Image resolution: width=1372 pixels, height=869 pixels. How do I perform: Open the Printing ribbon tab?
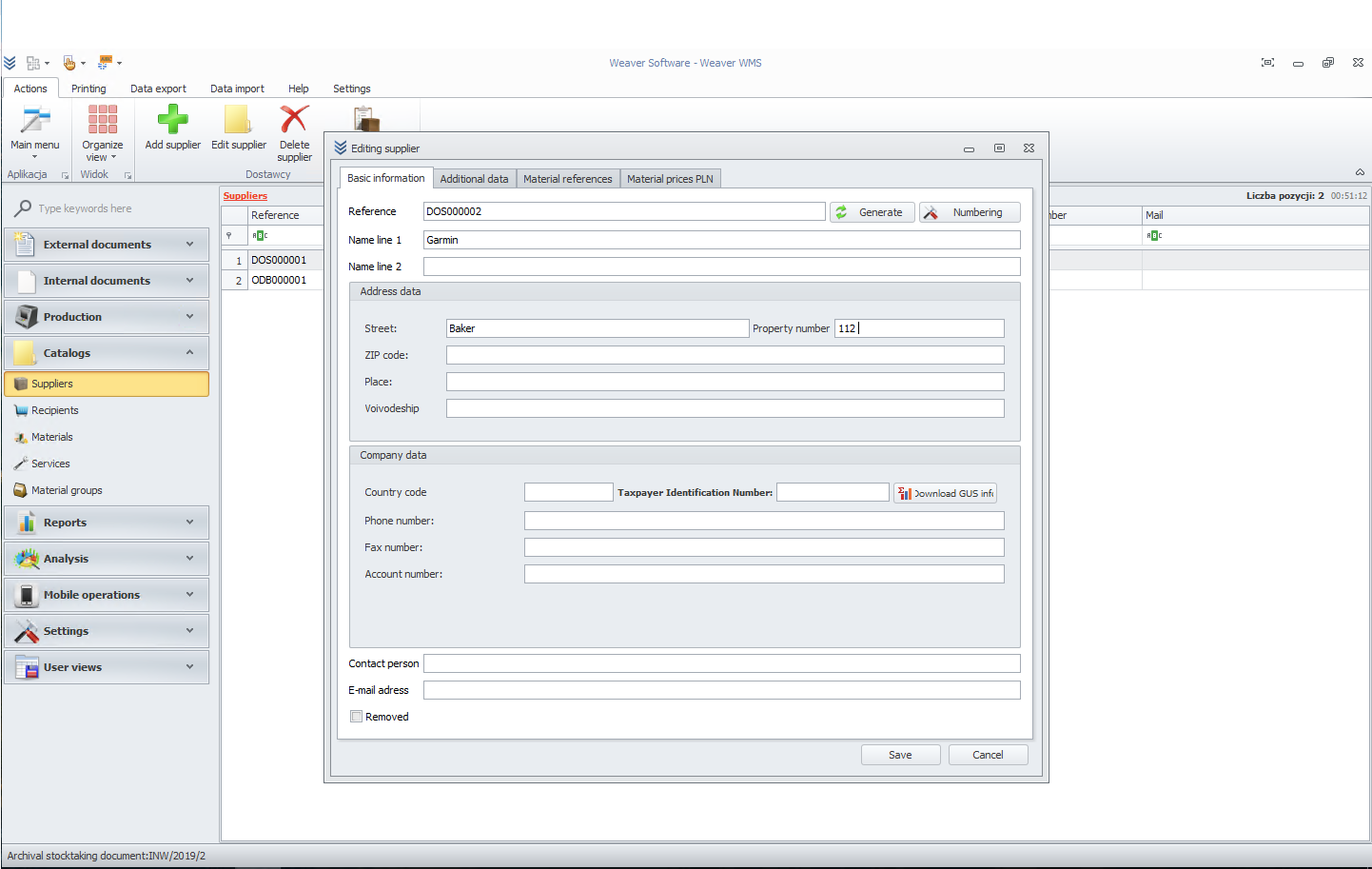coord(88,89)
